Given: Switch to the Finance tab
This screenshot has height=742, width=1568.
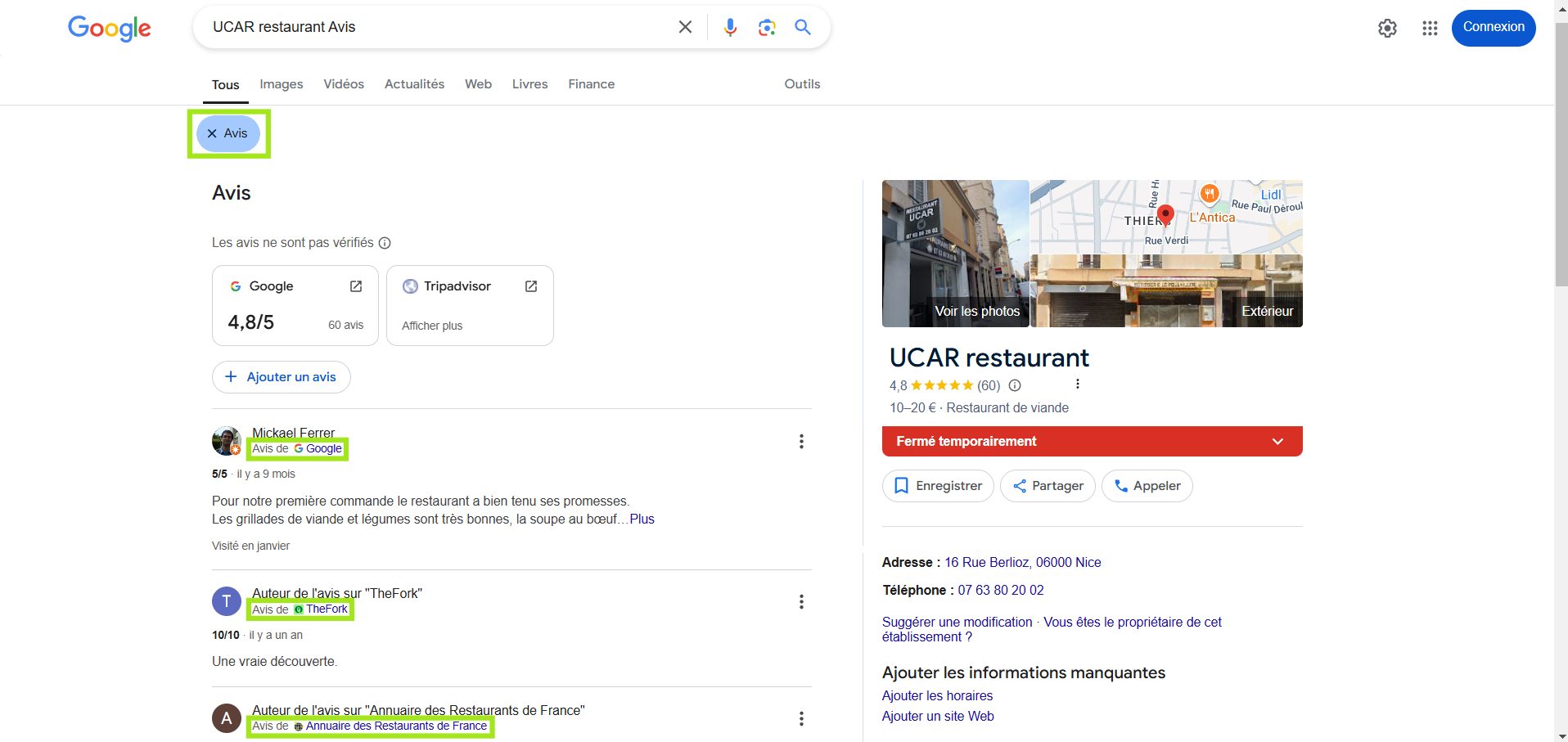Looking at the screenshot, I should tap(592, 84).
